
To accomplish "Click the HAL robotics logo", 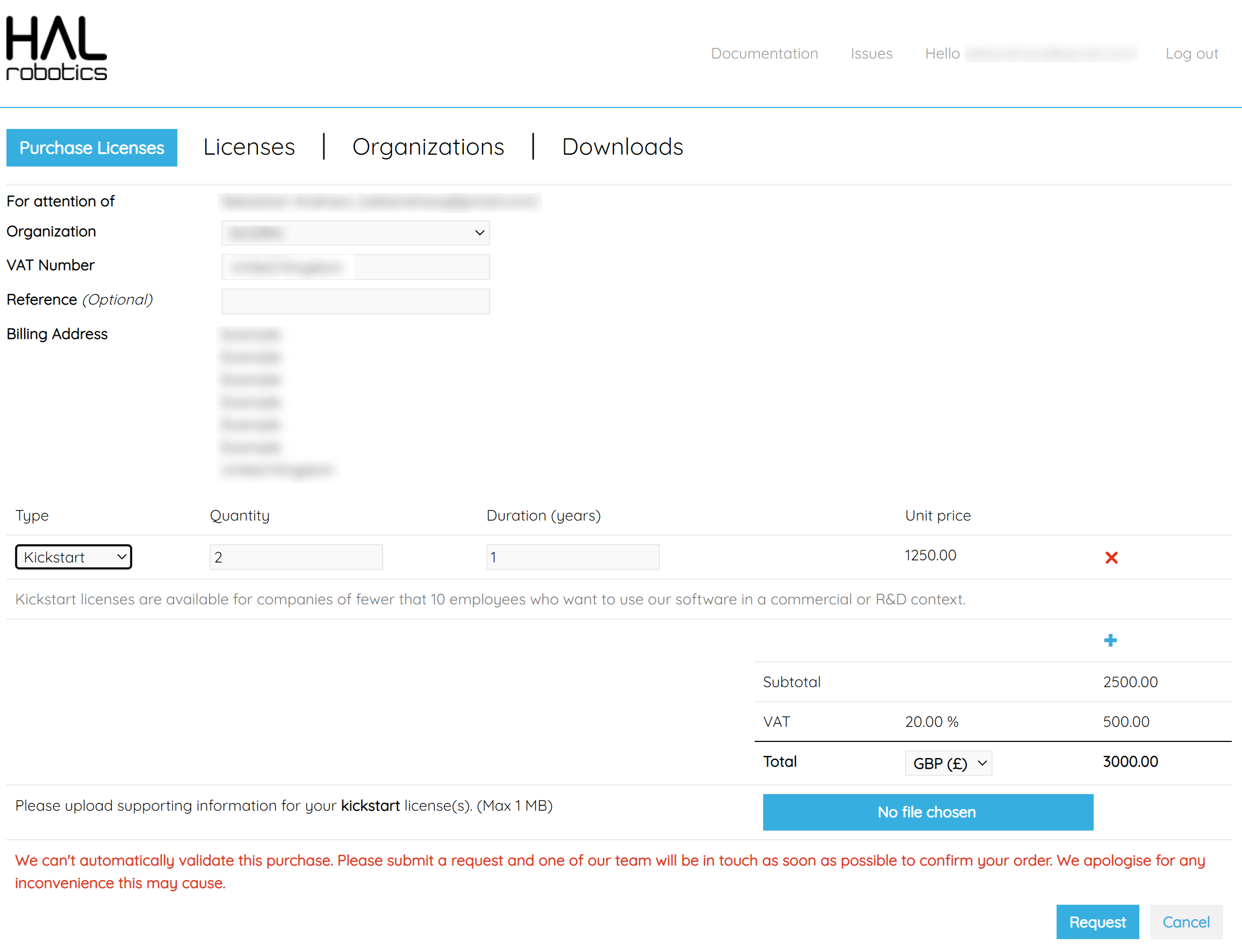I will click(x=56, y=48).
